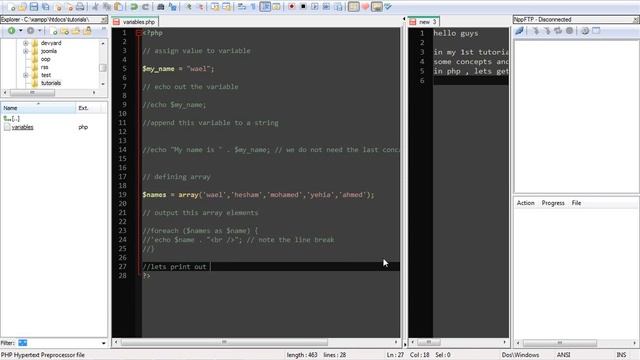Open dropdown next to Explorer back arrow

click(x=20, y=31)
